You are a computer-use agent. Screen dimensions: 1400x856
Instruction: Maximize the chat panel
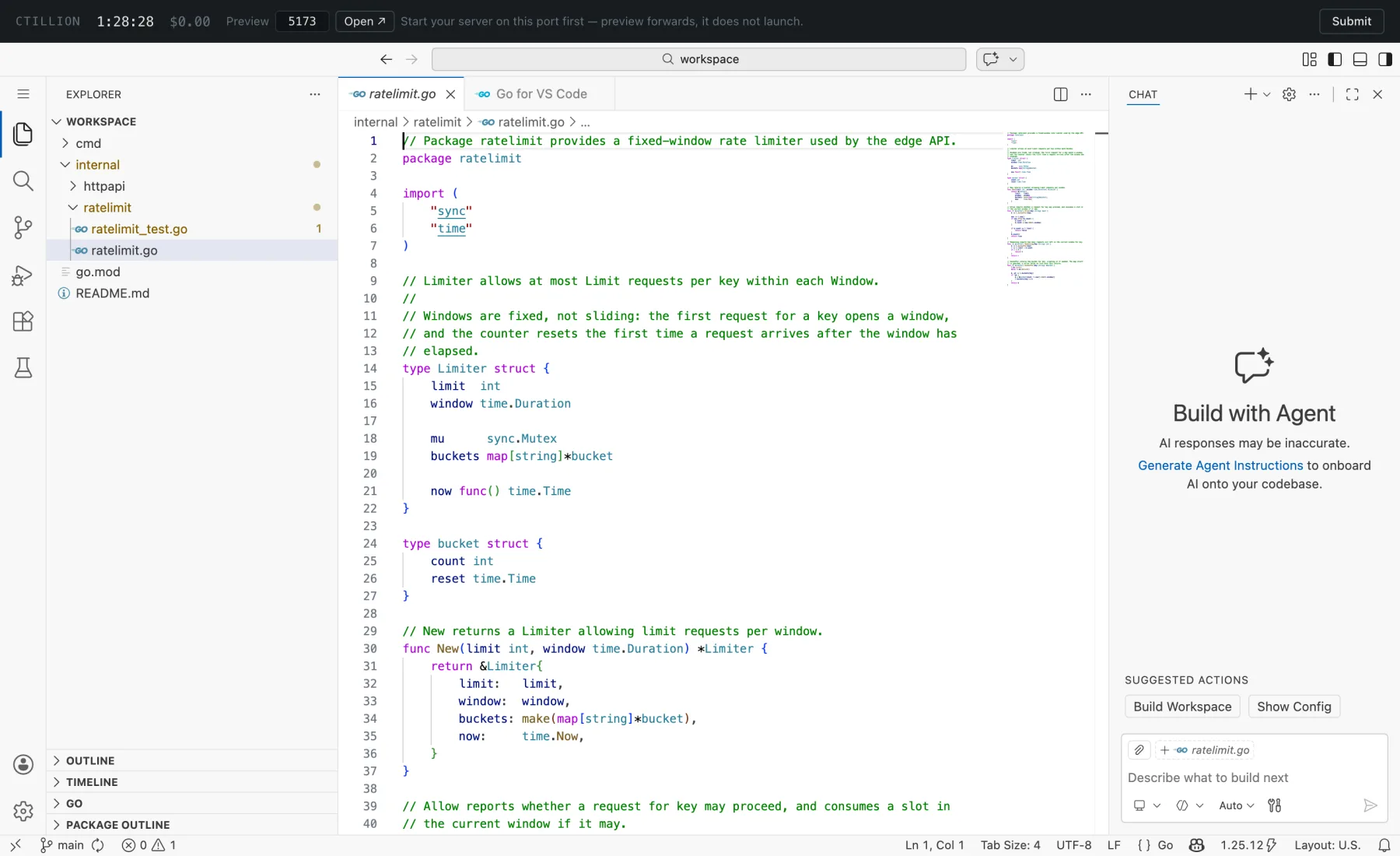point(1353,94)
